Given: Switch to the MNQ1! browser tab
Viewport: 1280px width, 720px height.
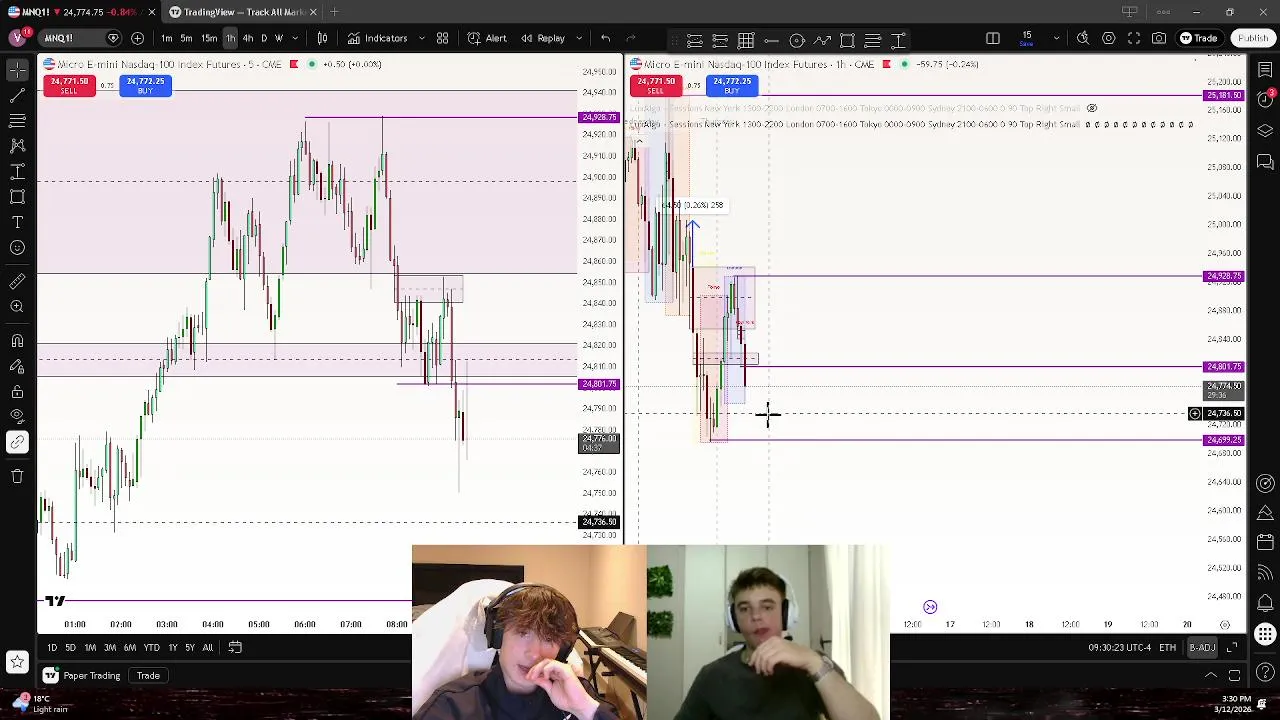Looking at the screenshot, I should pyautogui.click(x=78, y=12).
